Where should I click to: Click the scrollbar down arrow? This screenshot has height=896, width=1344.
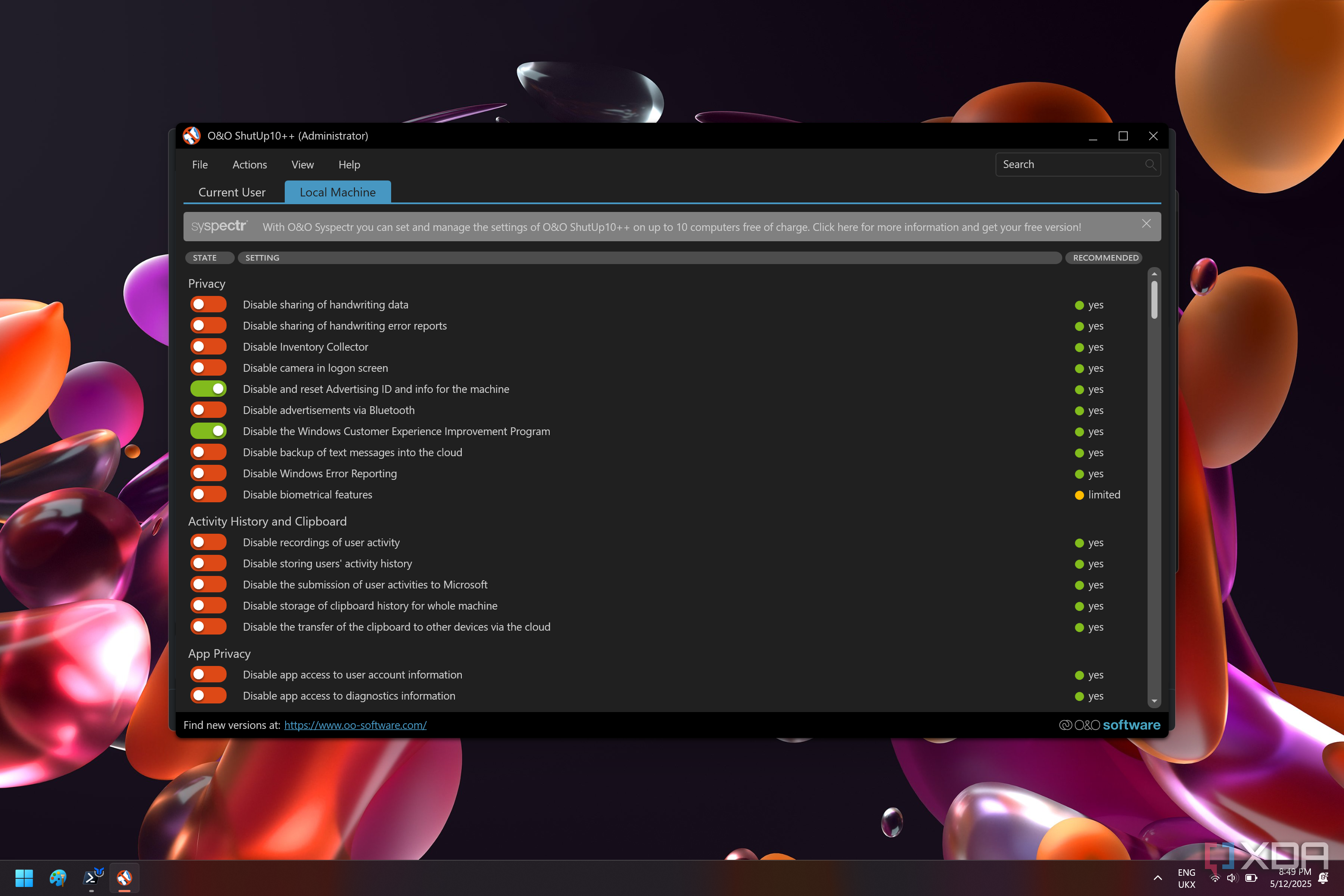point(1154,700)
